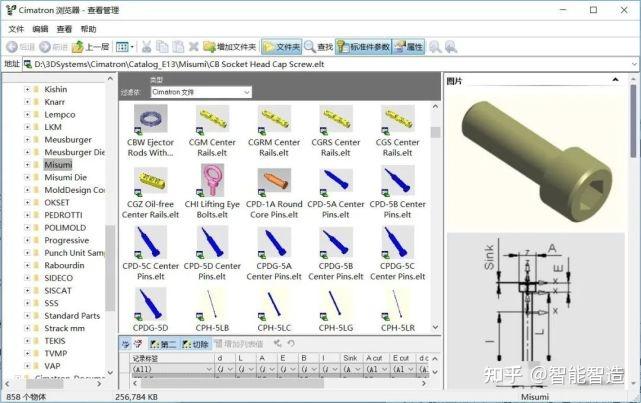Click the 切除 toolbar button
This screenshot has width=641, height=403.
(195, 344)
